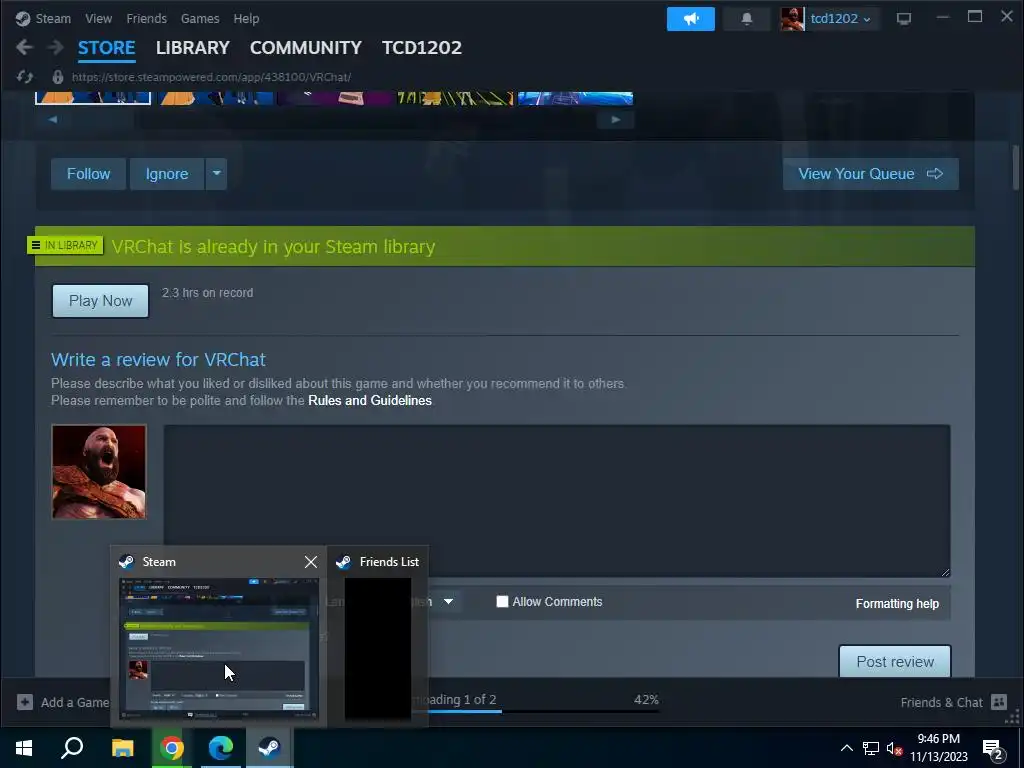This screenshot has height=768, width=1024.
Task: Click inside the review text area
Action: pos(556,501)
